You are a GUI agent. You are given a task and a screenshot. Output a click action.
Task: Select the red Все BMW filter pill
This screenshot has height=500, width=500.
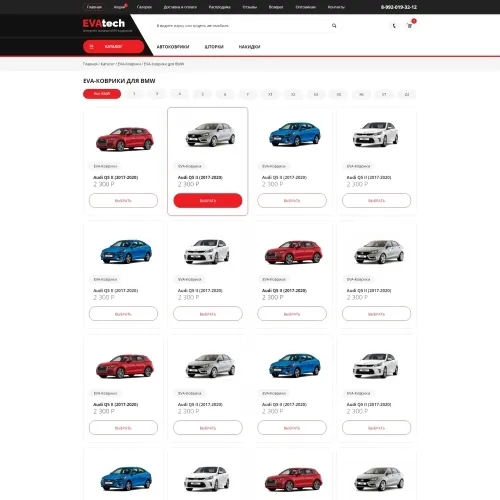point(102,94)
